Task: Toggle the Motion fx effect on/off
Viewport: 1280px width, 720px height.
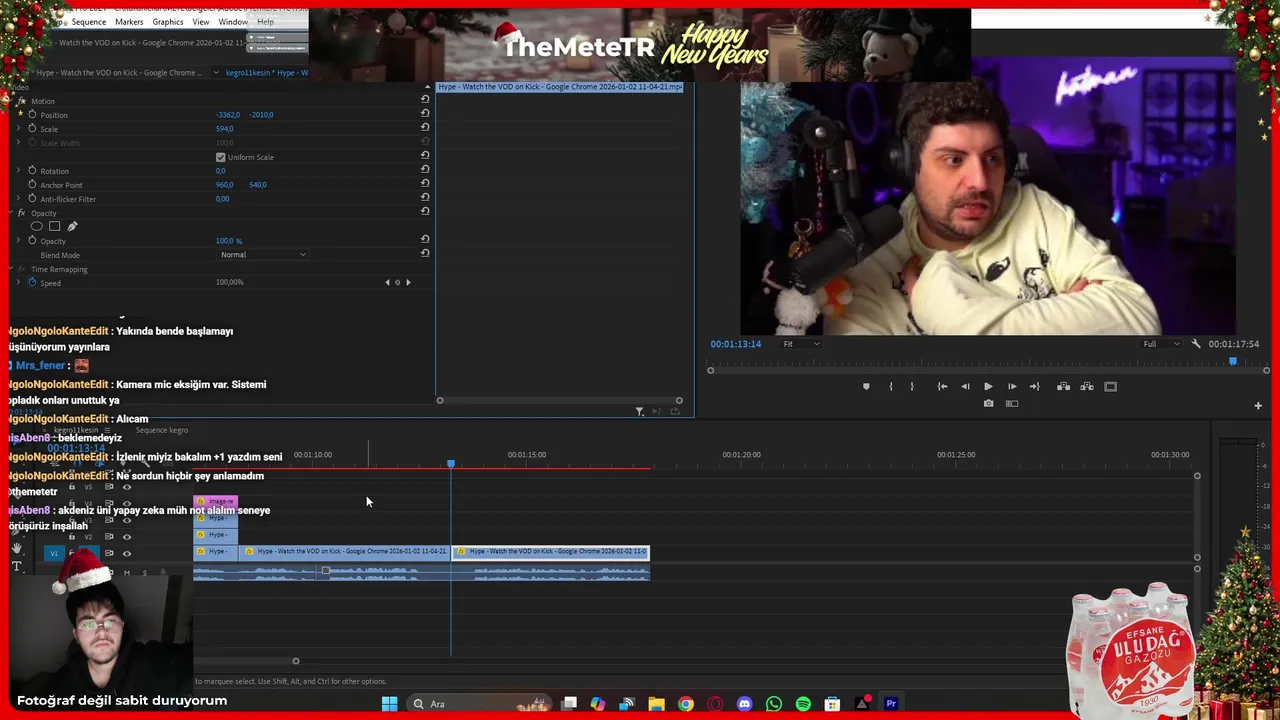Action: coord(21,101)
